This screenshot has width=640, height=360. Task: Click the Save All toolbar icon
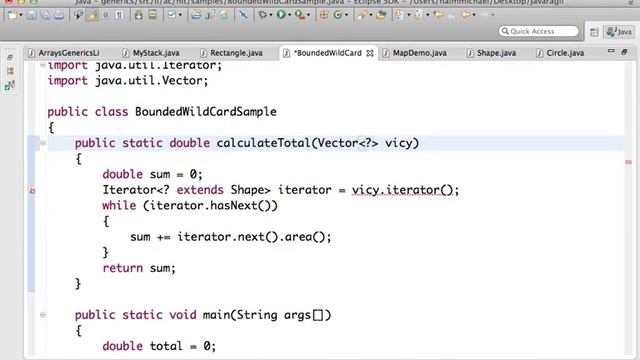click(x=45, y=16)
